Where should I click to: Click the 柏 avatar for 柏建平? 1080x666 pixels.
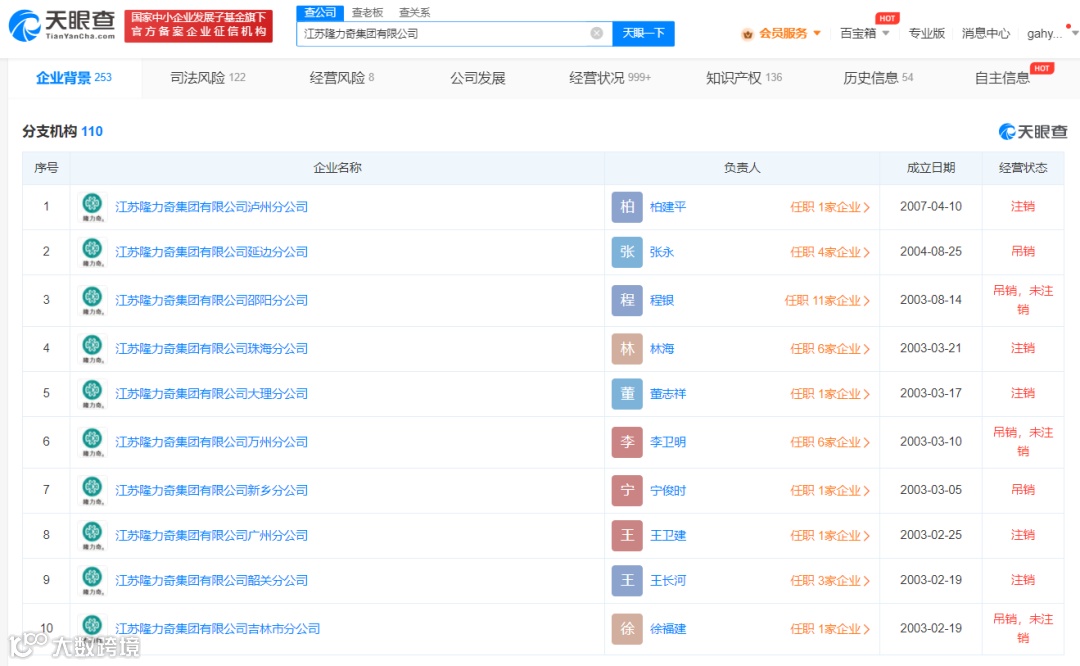627,207
